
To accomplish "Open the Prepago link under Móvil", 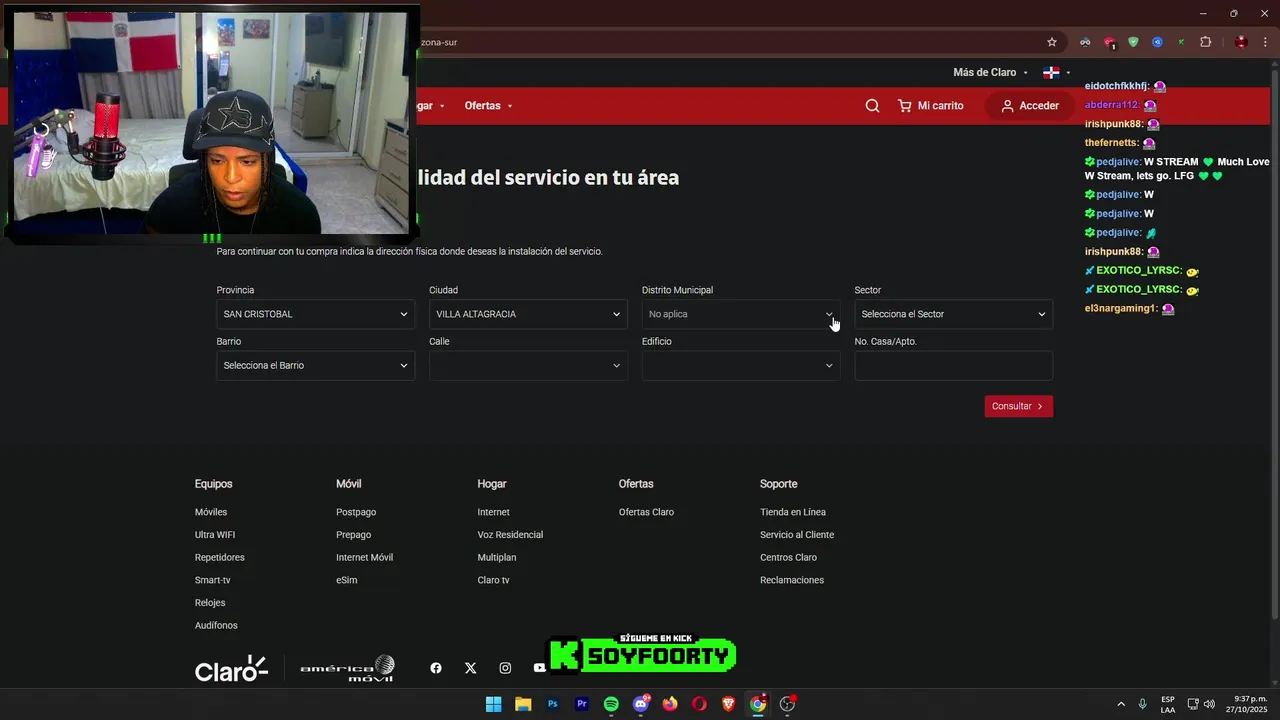I will coord(354,535).
